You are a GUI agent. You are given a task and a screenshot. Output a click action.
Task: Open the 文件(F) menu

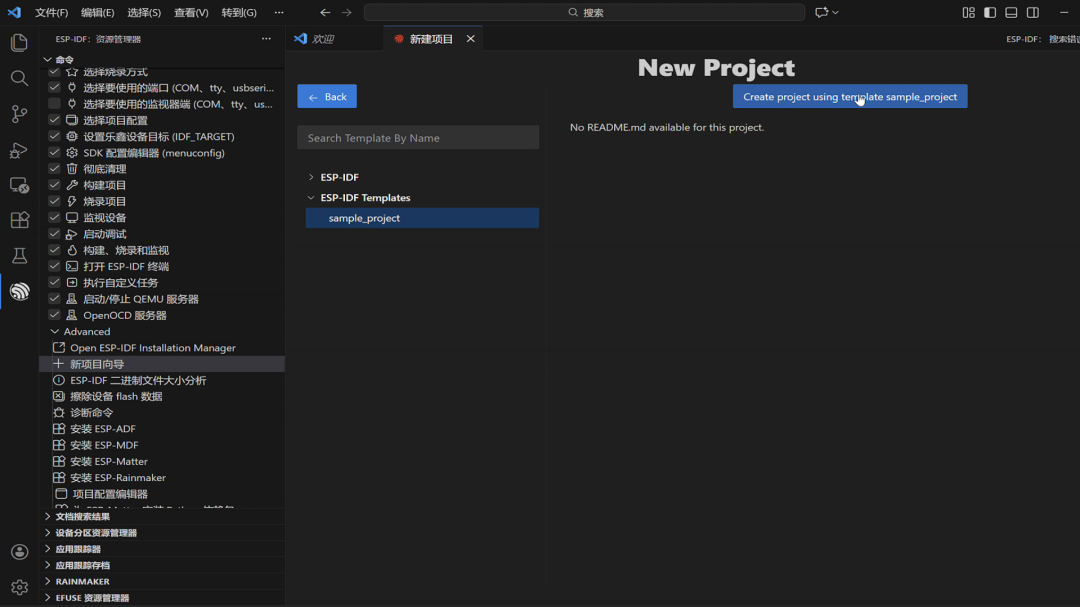(52, 12)
